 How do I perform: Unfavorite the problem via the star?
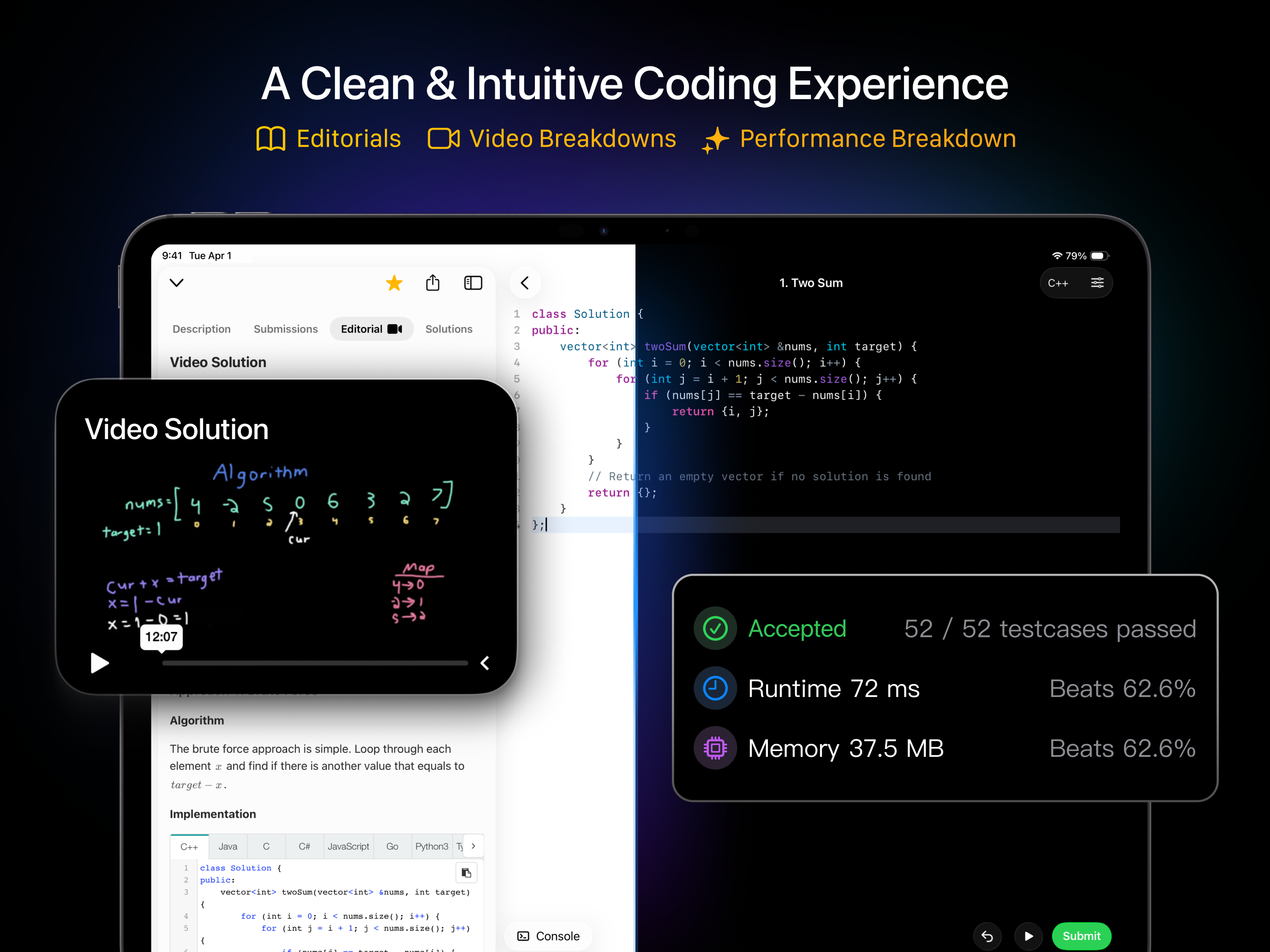click(x=395, y=282)
